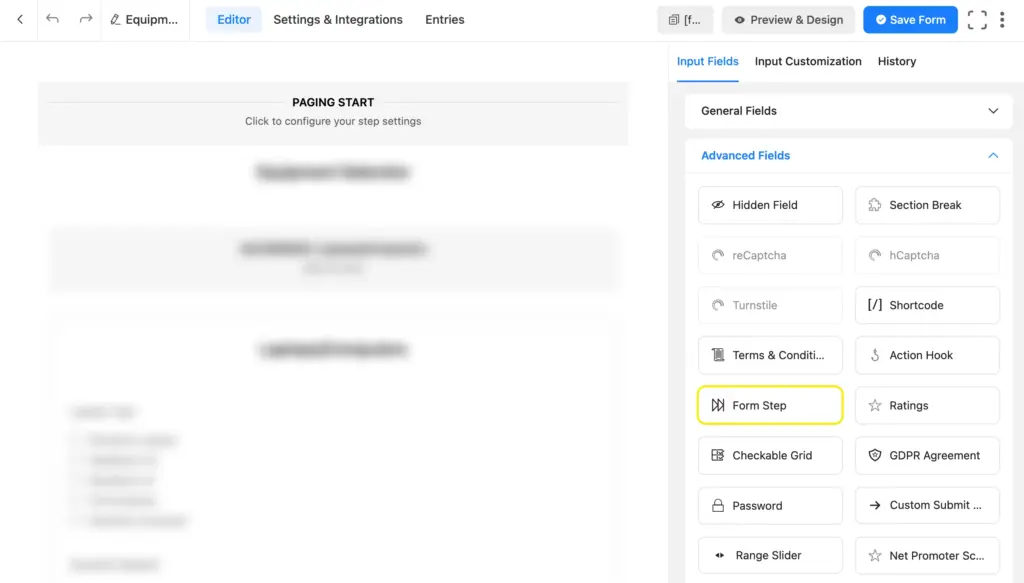Switch to the History tab
This screenshot has width=1024, height=583.
click(x=896, y=61)
